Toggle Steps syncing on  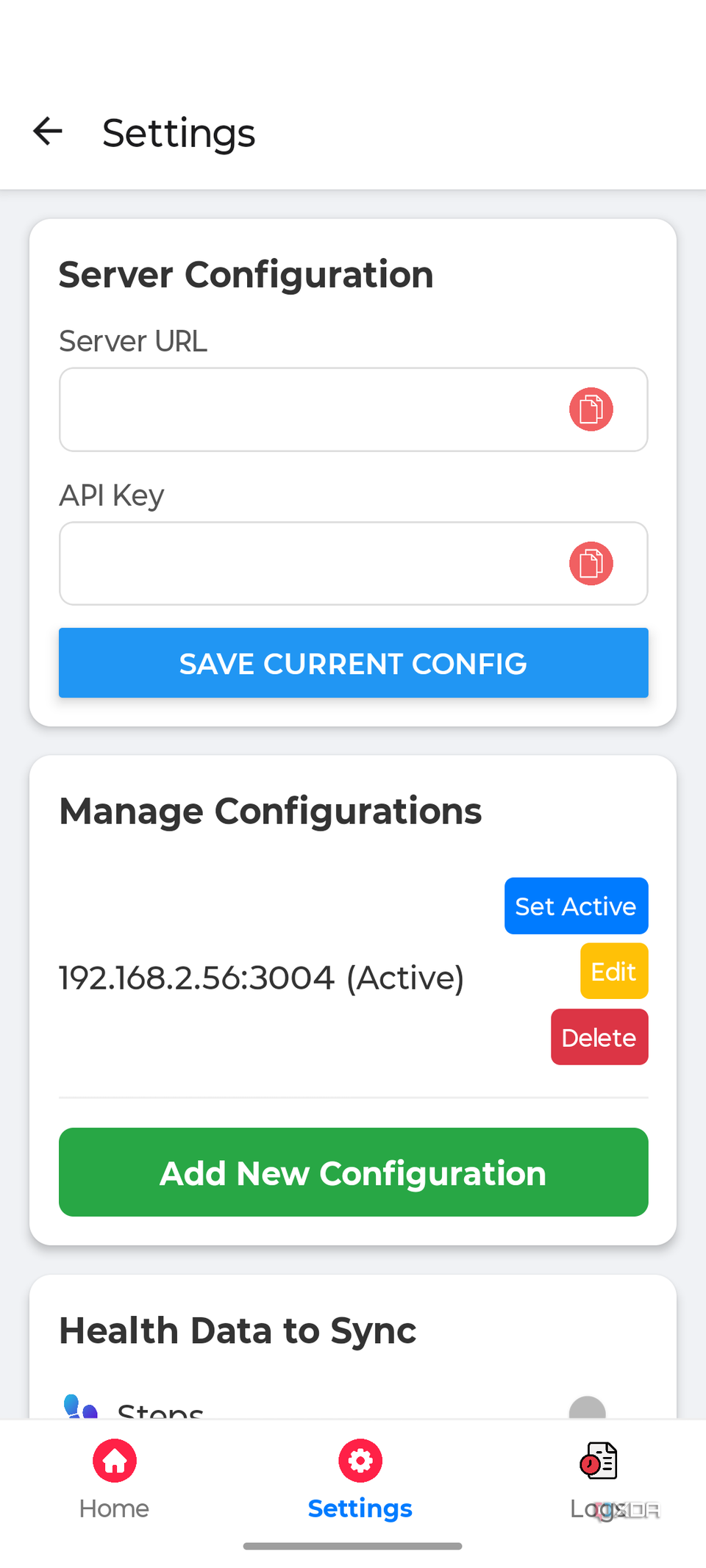click(588, 1408)
